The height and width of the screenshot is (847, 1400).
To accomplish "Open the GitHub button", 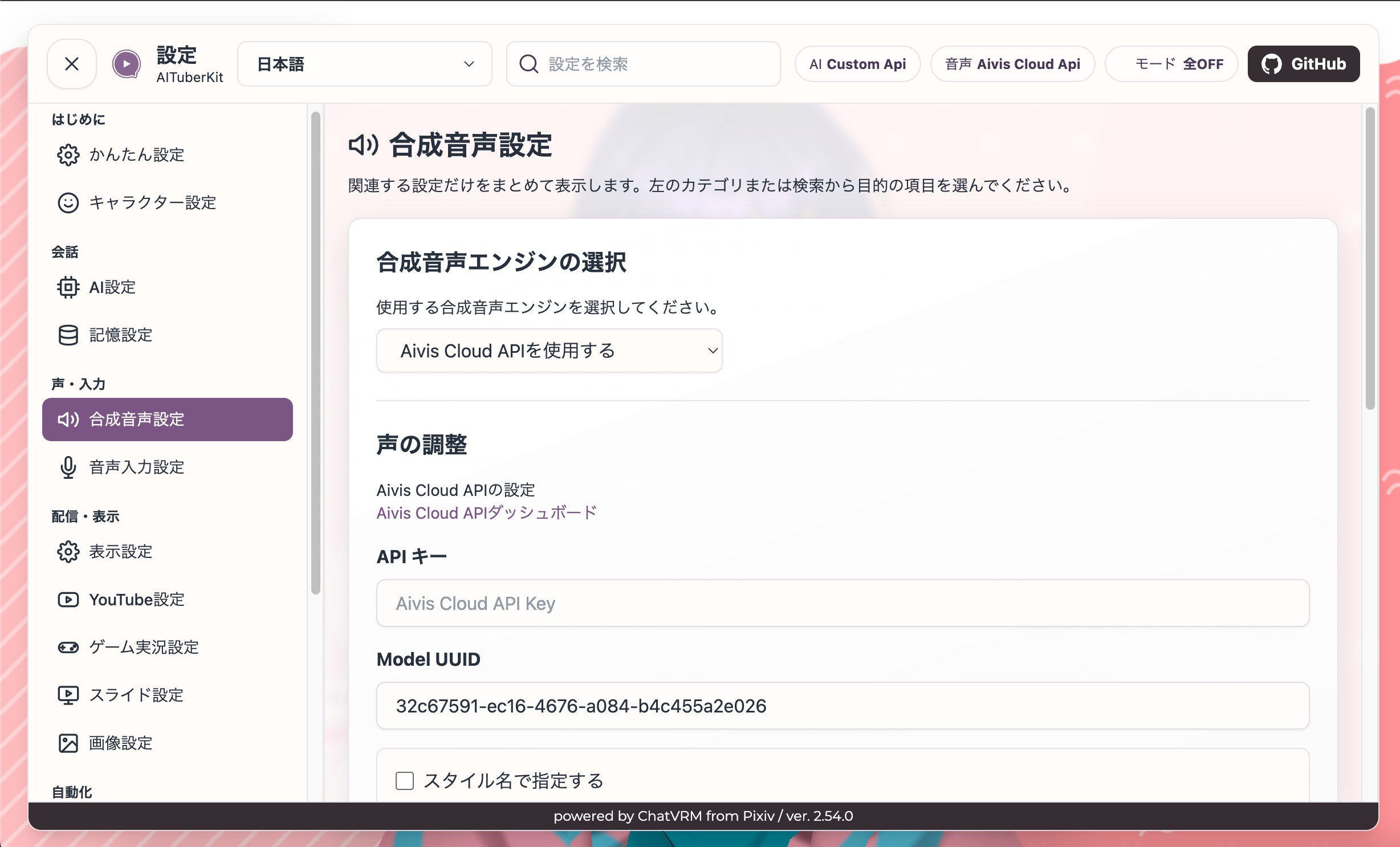I will (1304, 64).
